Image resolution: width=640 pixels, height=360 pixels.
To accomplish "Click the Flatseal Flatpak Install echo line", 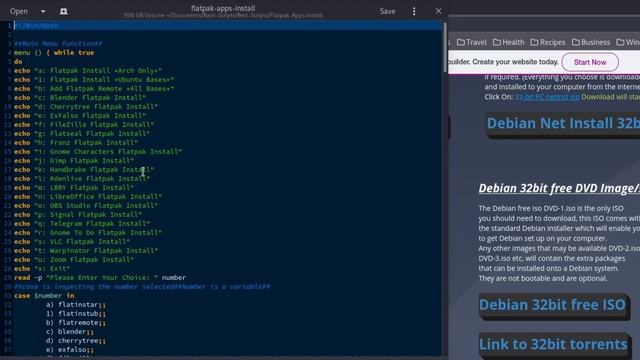I will pyautogui.click(x=82, y=133).
